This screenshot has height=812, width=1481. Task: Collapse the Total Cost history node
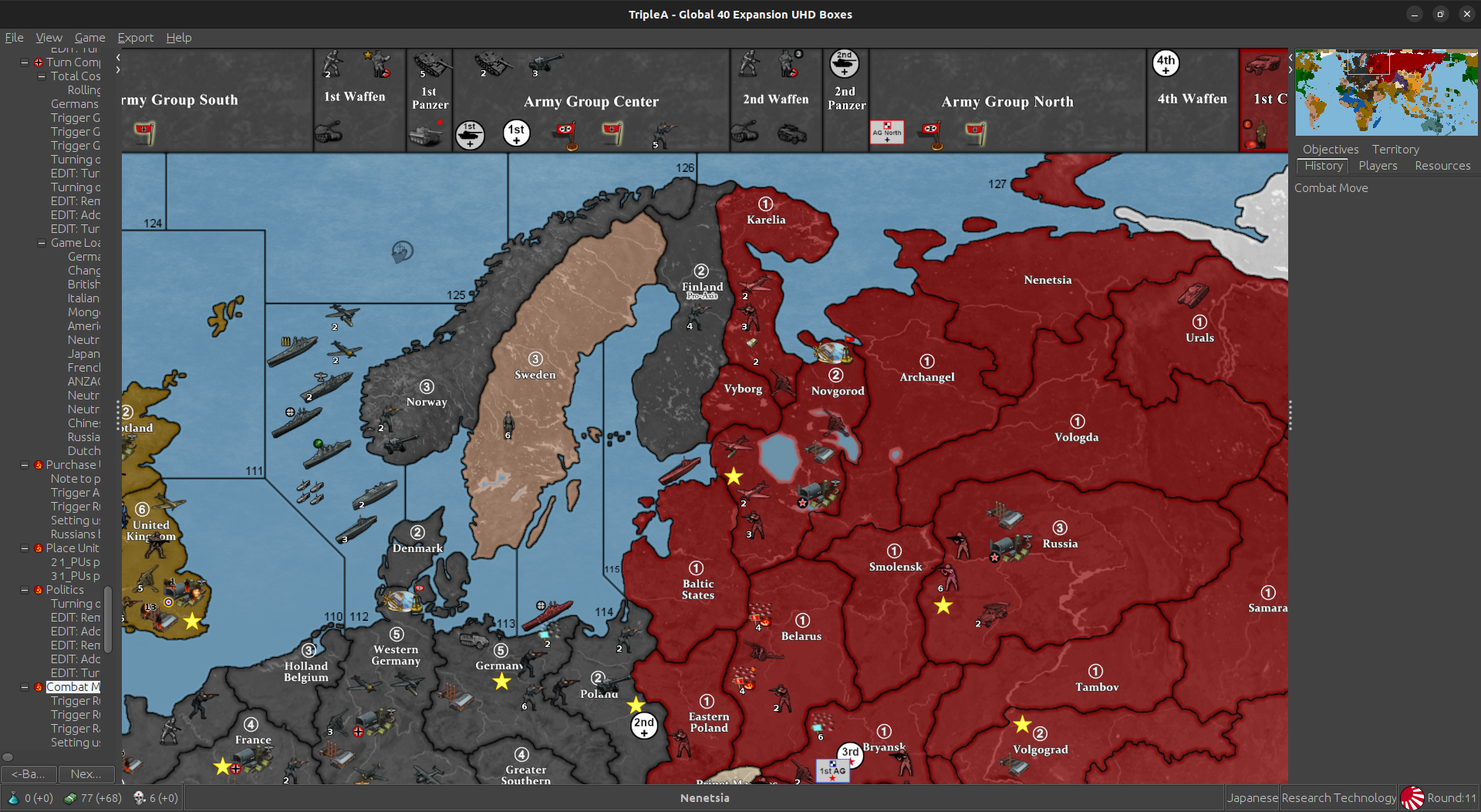click(x=42, y=76)
